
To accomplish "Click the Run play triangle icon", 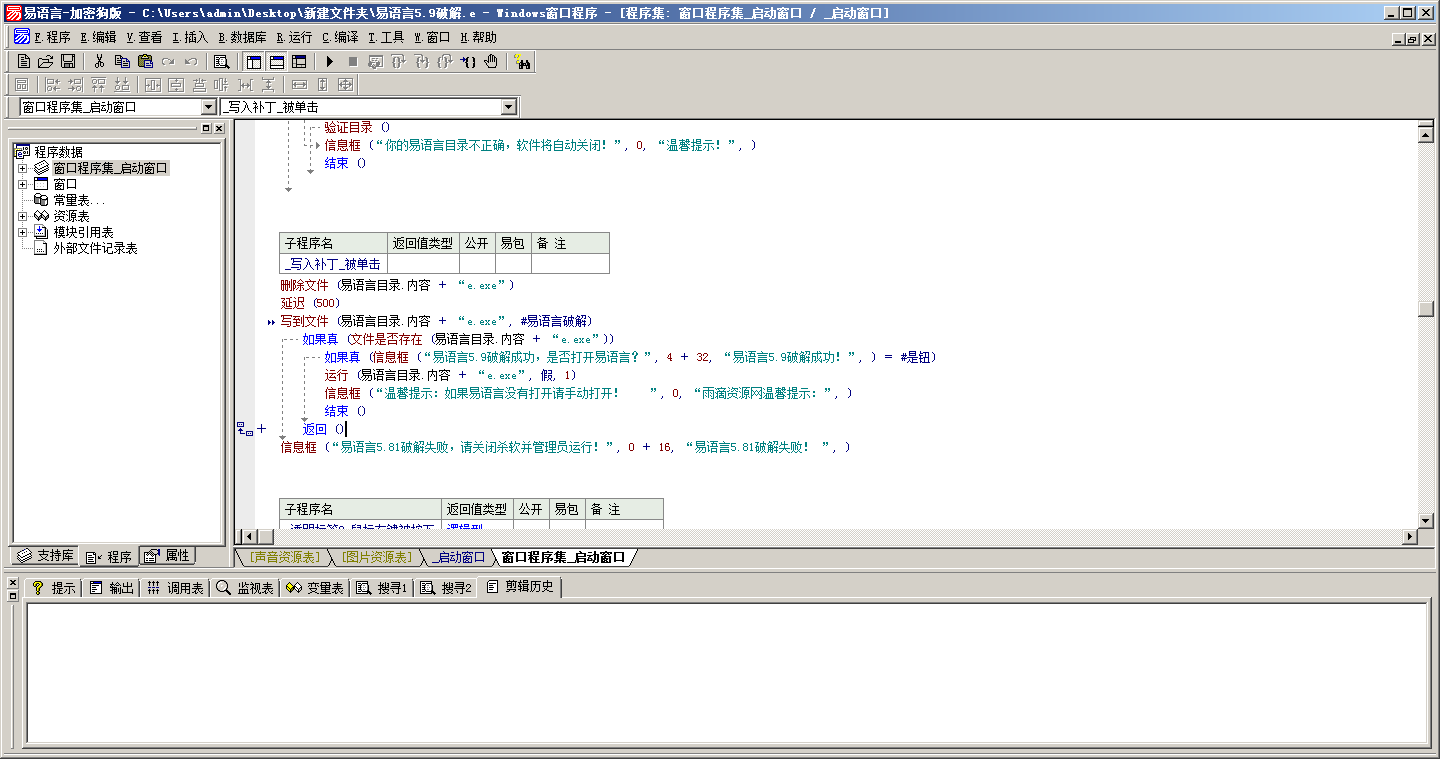I will (x=330, y=62).
